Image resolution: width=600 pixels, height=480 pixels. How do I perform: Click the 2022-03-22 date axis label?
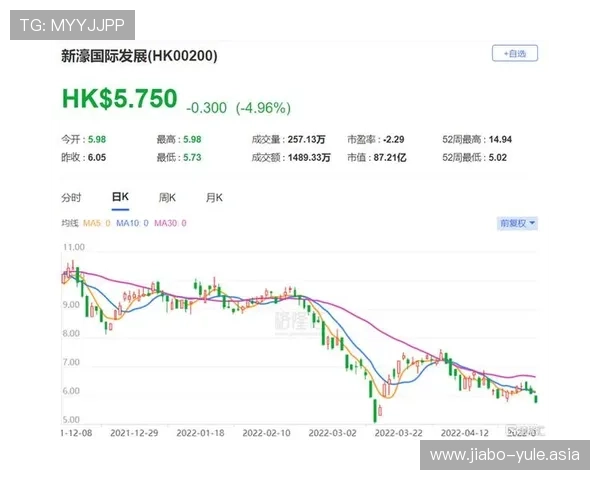click(x=399, y=433)
